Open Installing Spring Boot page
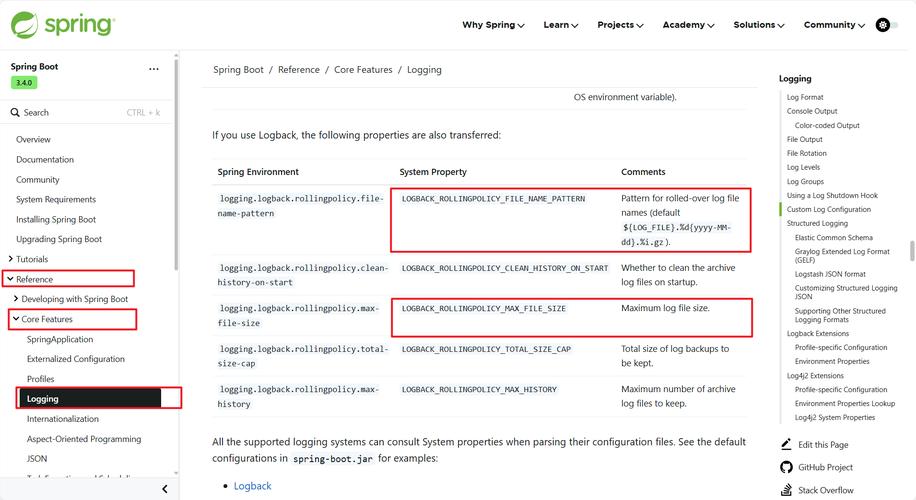Image resolution: width=916 pixels, height=500 pixels. pos(56,219)
